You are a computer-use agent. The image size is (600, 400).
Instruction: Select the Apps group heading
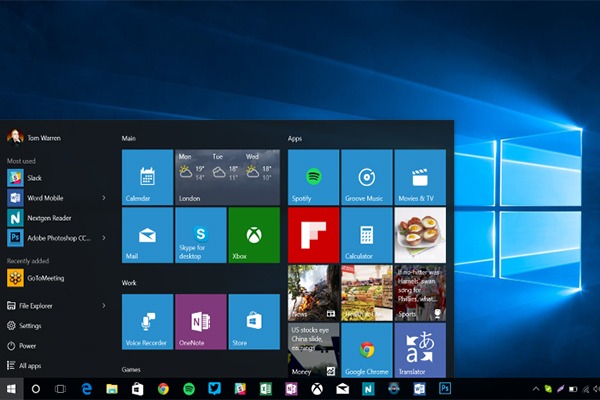coord(295,138)
